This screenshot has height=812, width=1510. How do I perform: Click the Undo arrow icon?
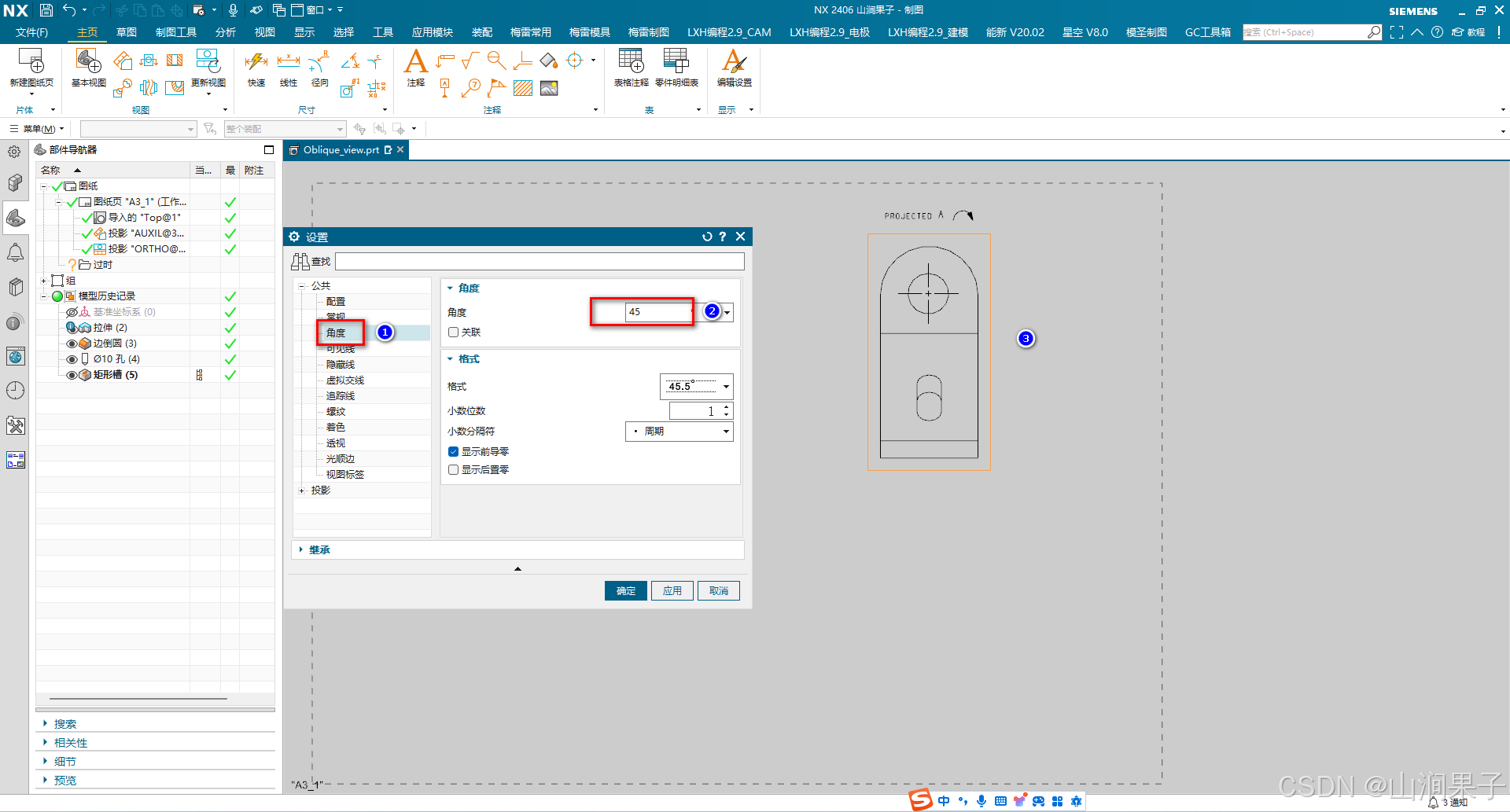click(x=69, y=10)
